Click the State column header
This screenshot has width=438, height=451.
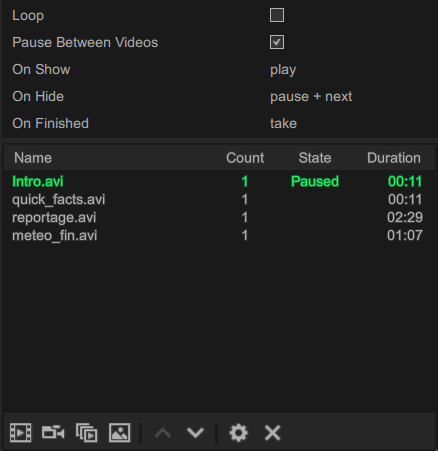point(315,158)
